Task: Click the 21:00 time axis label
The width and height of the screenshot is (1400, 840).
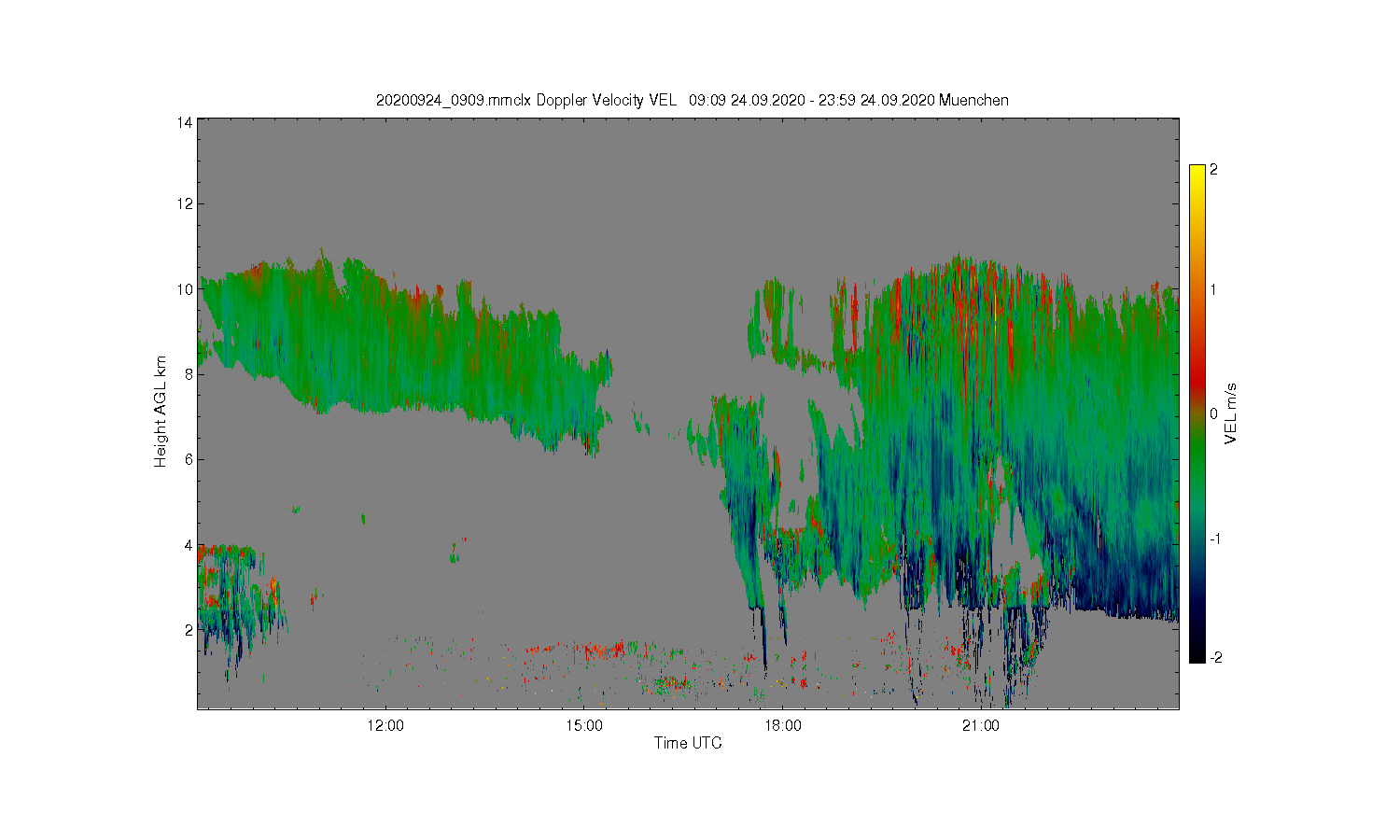Action: pos(980,725)
